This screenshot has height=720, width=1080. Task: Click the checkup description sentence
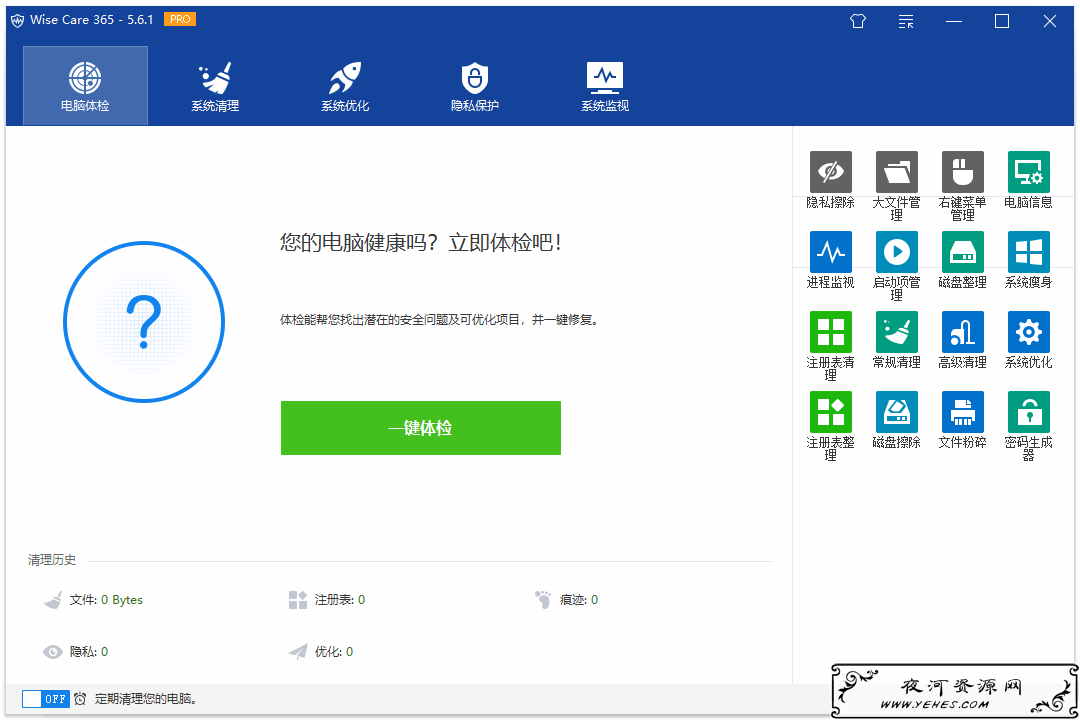coord(439,320)
